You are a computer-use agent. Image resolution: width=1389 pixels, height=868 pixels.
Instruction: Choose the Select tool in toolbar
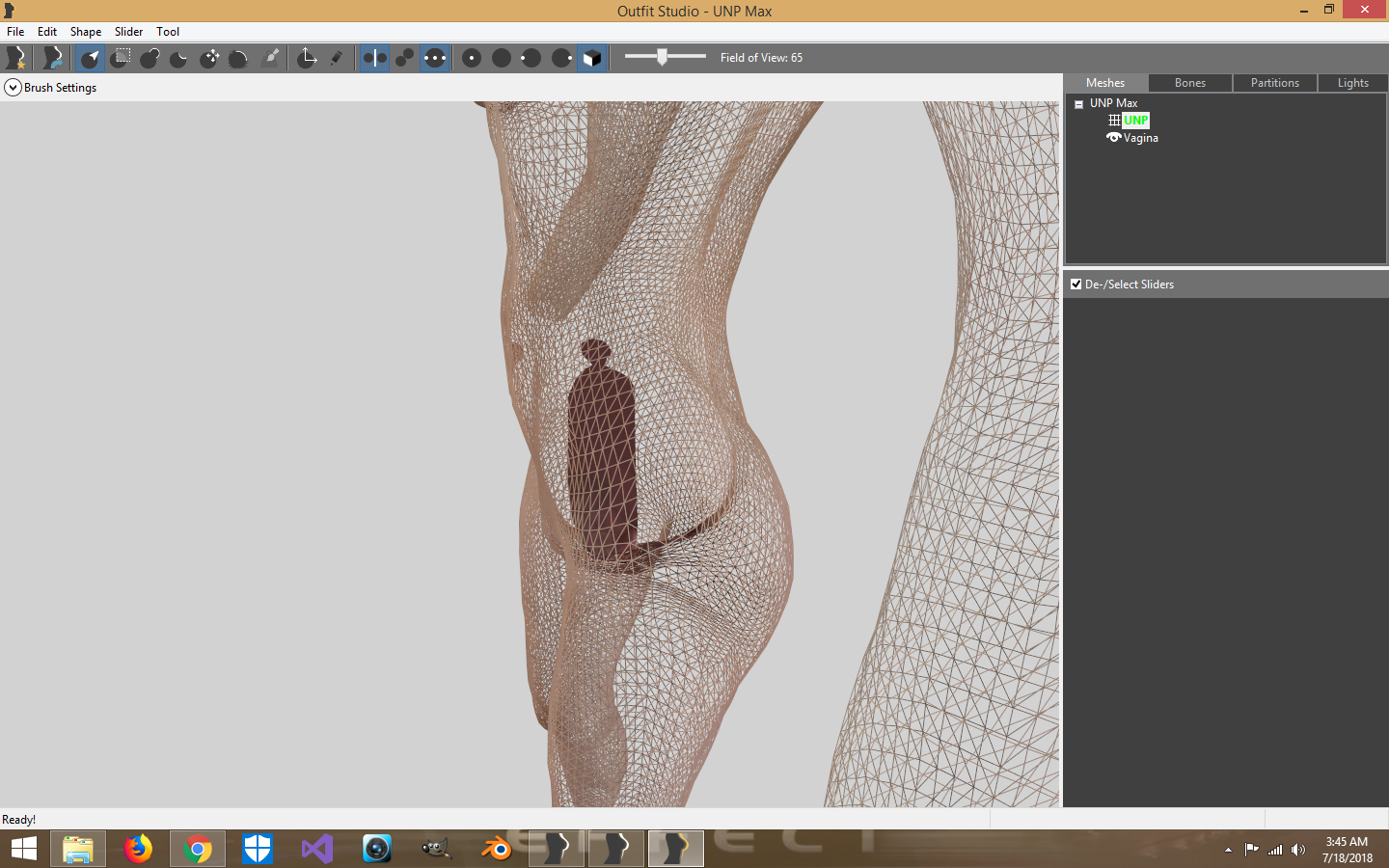pos(90,58)
